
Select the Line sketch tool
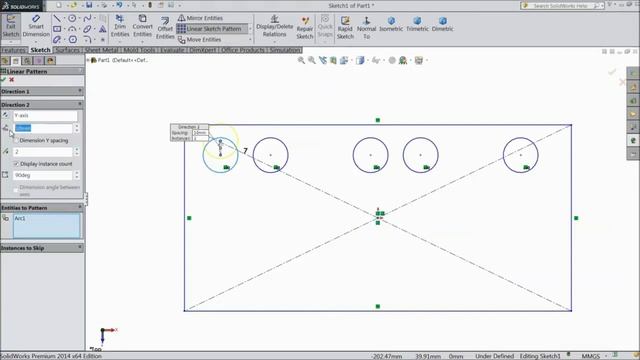[57, 18]
